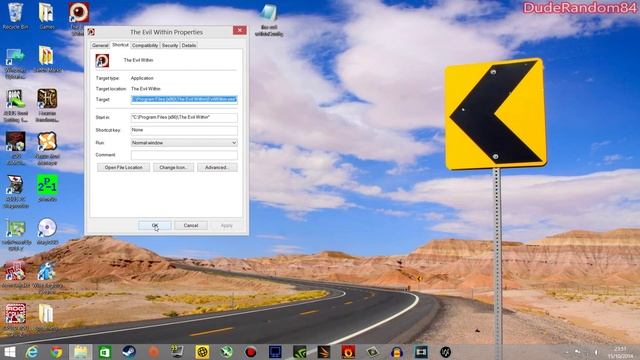Click the taskbar clock and date
The image size is (640, 360).
620,352
